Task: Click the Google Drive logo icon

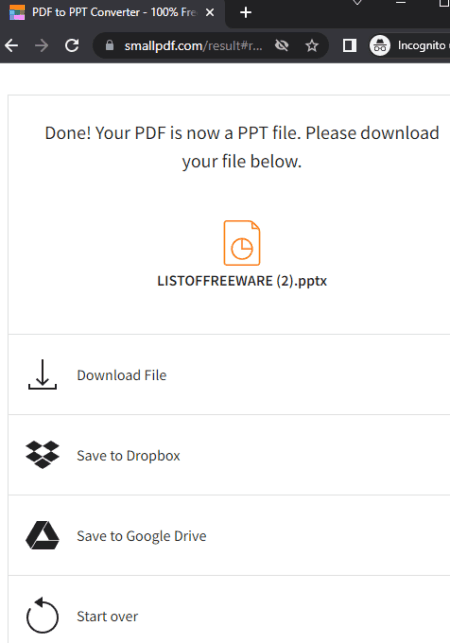Action: click(42, 535)
